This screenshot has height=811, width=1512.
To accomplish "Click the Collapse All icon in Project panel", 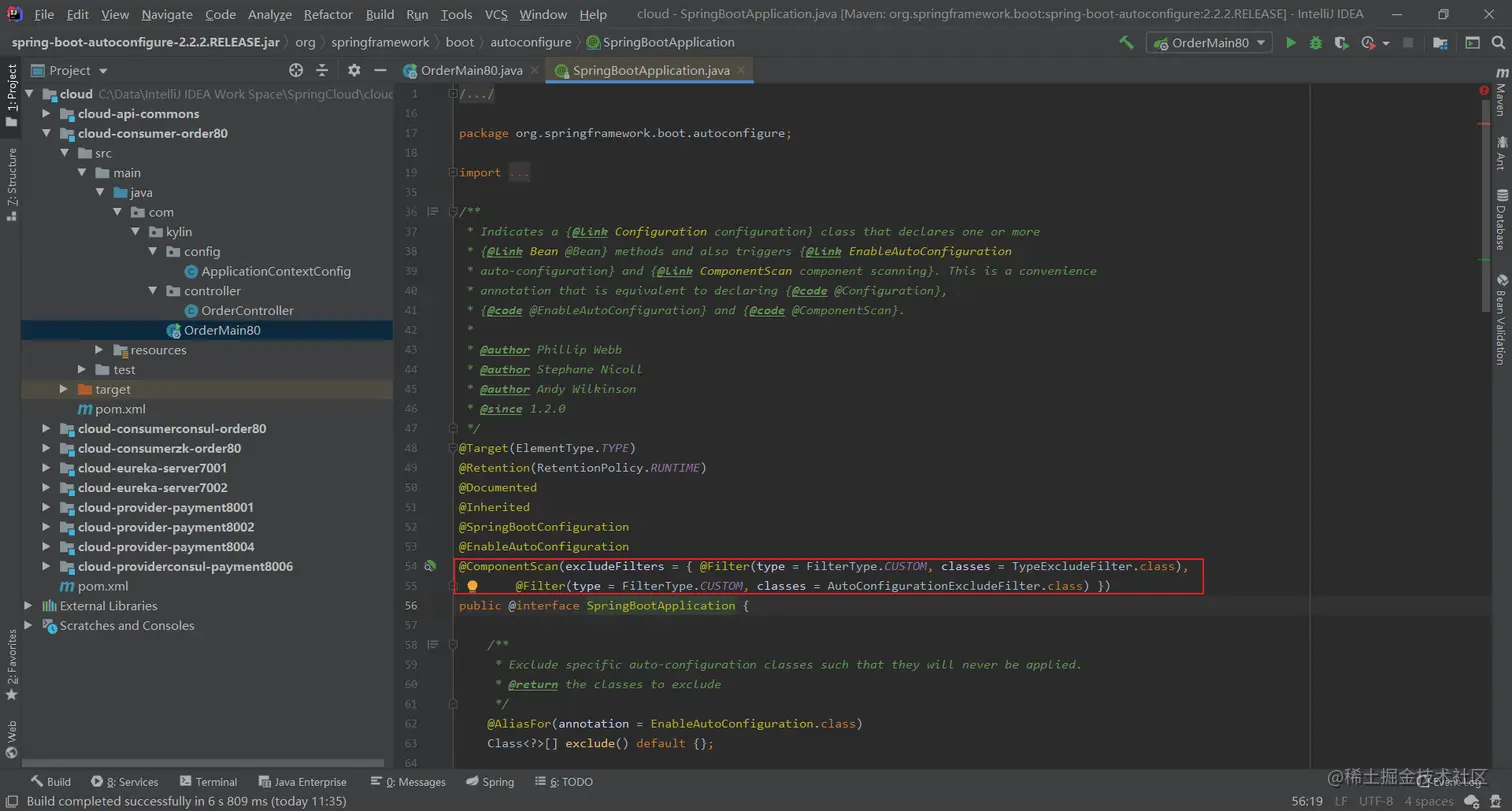I will [322, 70].
